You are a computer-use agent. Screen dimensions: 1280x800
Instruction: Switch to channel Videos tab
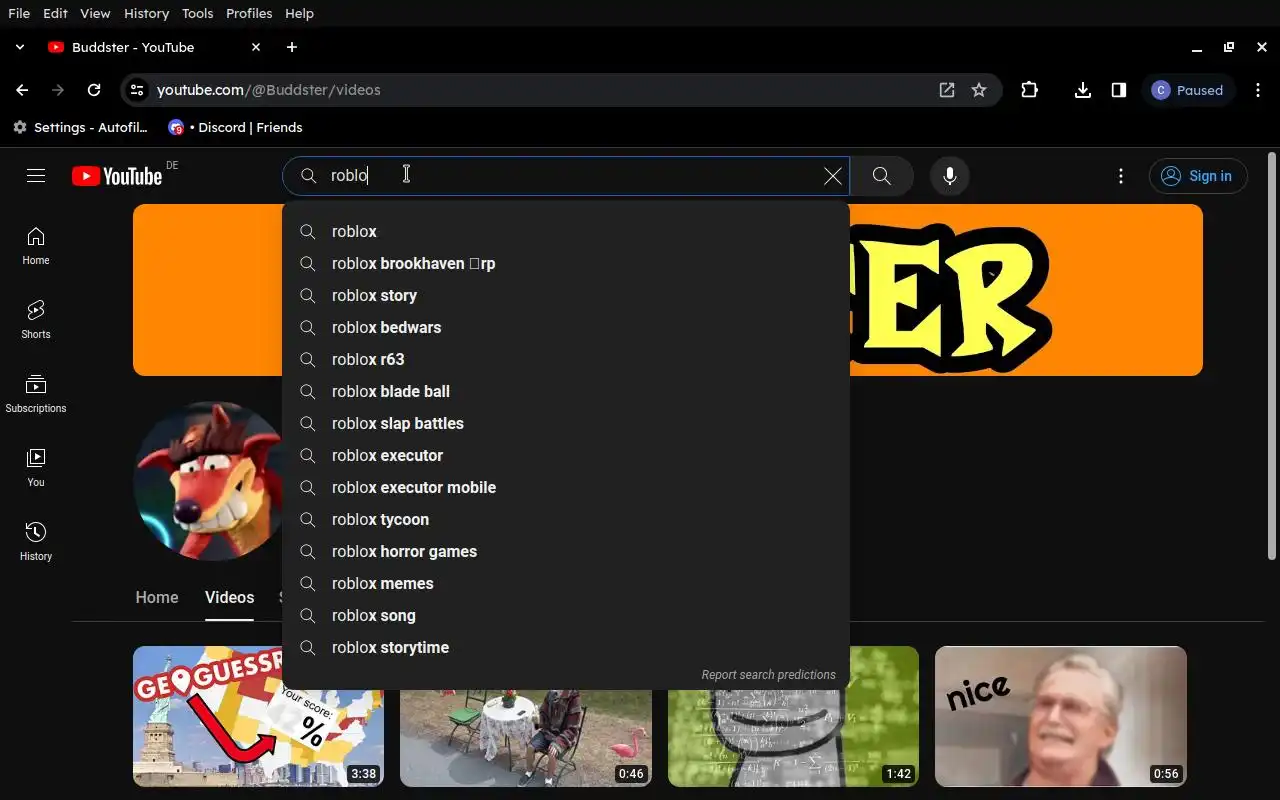229,597
